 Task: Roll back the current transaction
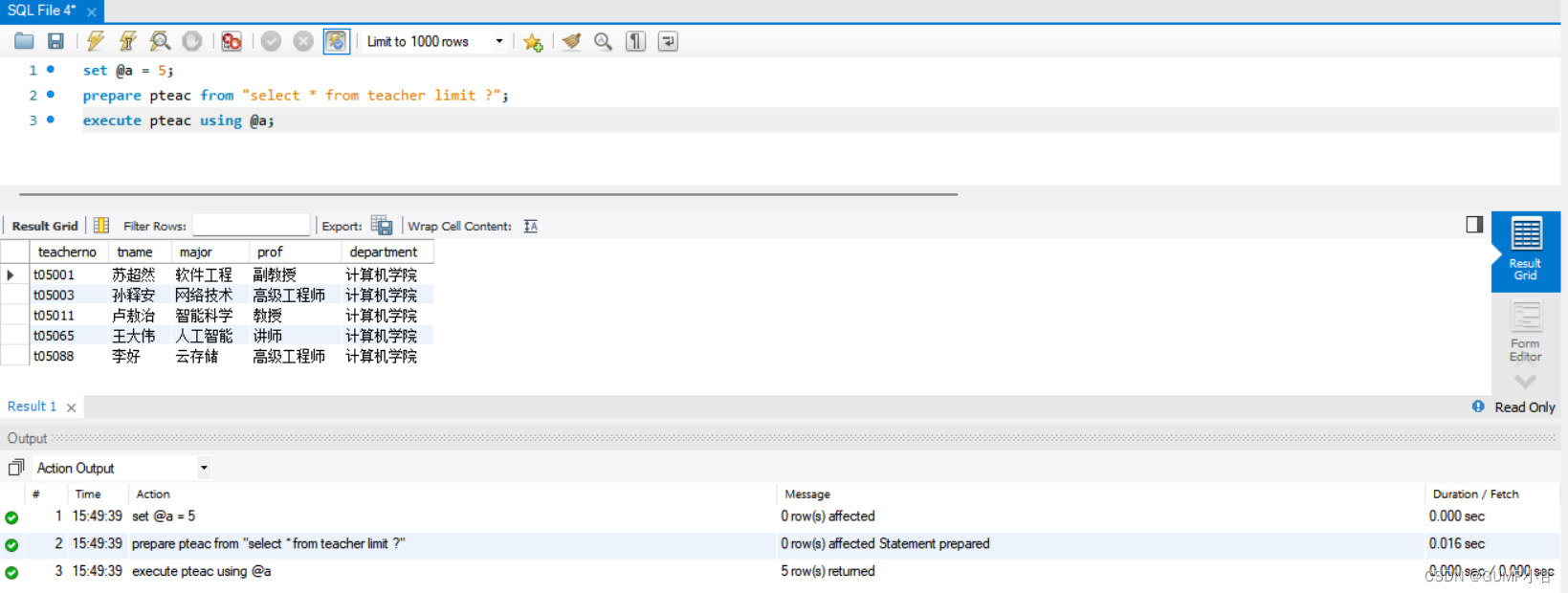[x=303, y=41]
